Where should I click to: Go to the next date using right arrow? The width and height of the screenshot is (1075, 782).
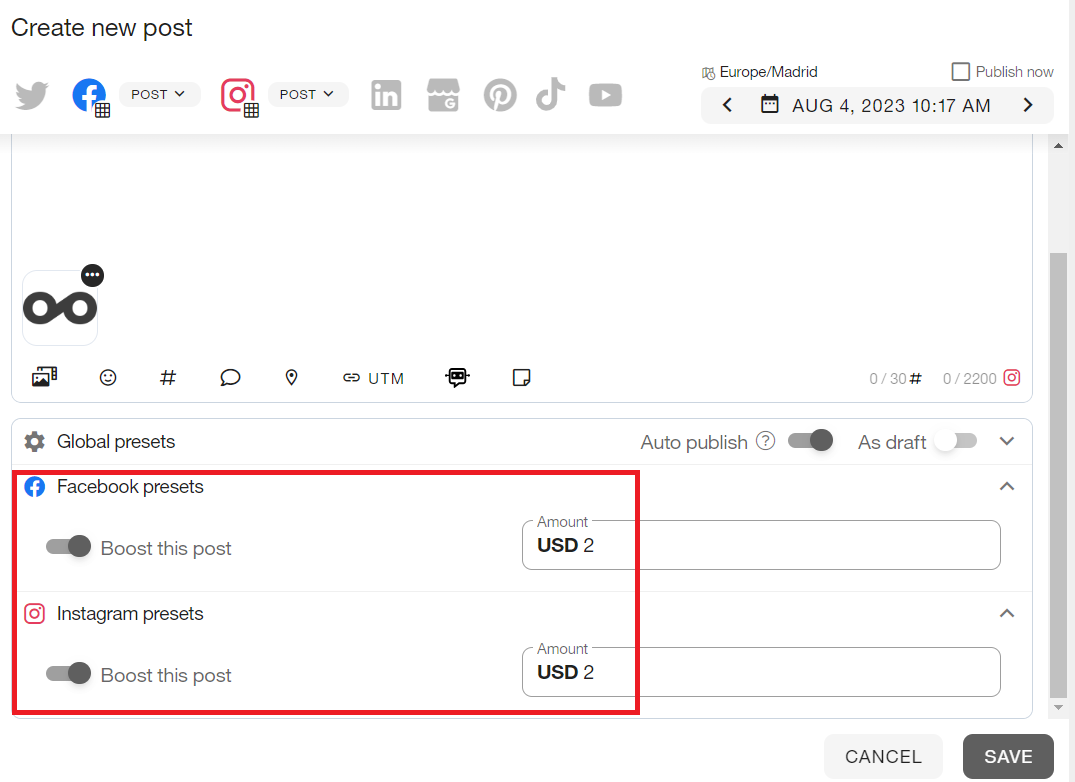click(x=1028, y=105)
